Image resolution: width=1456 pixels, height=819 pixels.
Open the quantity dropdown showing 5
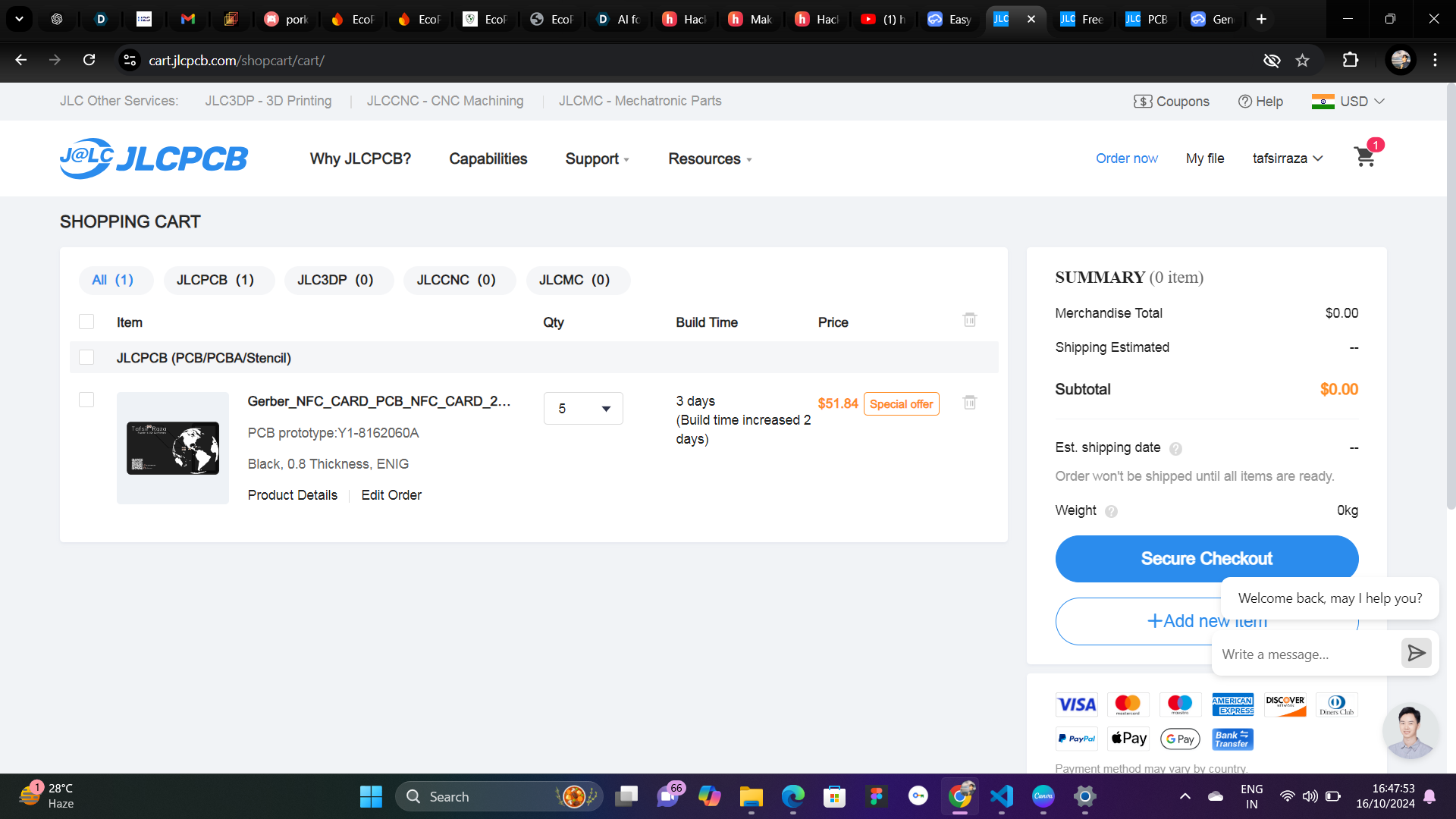[582, 408]
